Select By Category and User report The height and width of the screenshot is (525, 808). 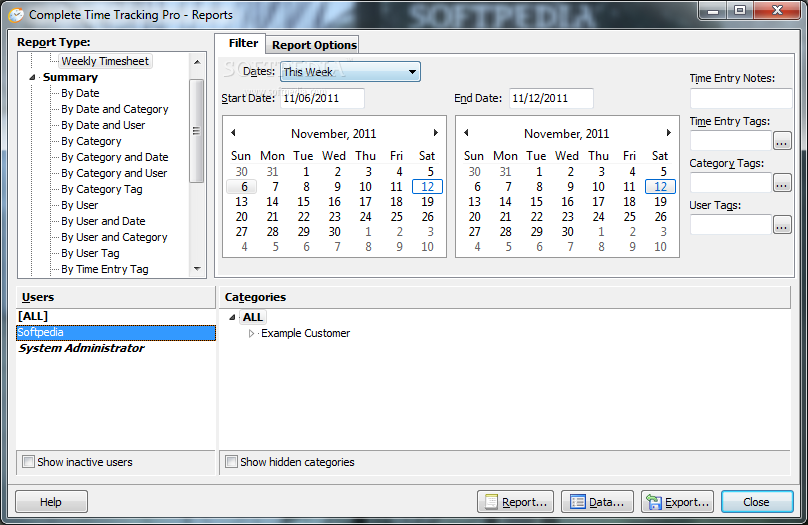[114, 173]
